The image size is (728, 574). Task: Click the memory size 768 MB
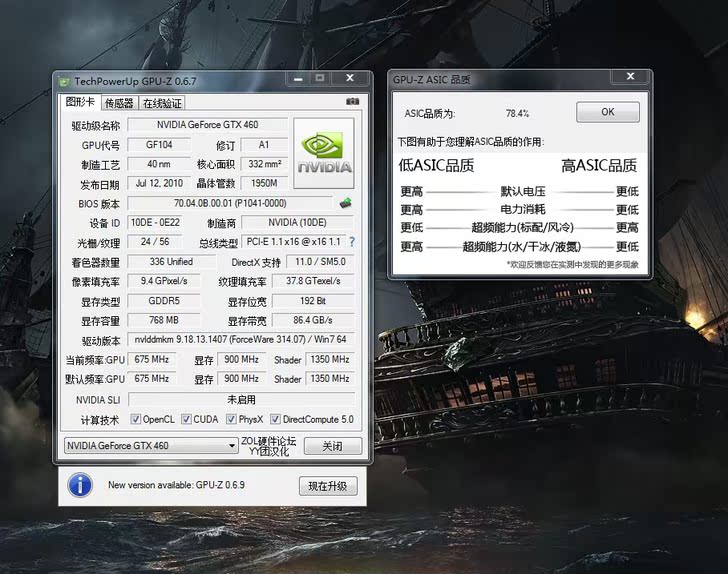point(164,320)
